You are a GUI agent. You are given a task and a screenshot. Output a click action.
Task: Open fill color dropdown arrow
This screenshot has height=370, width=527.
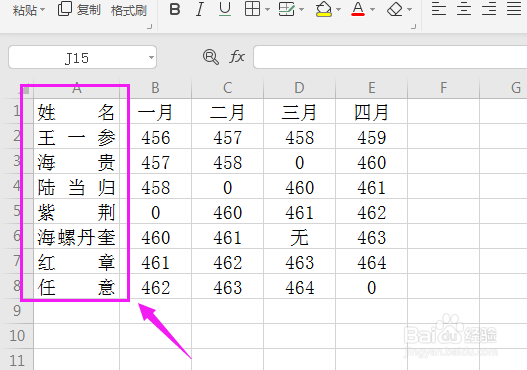[x=338, y=9]
